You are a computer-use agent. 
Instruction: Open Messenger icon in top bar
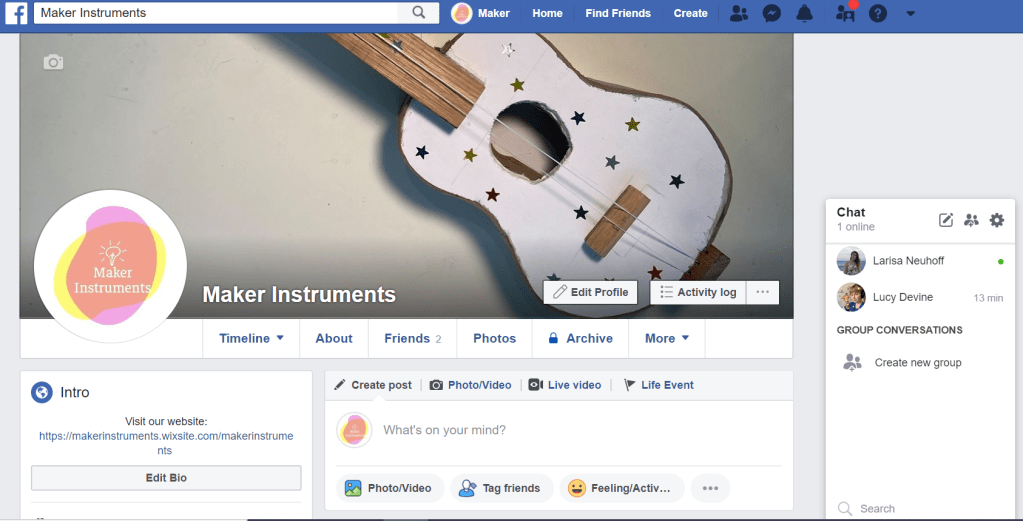coord(771,13)
